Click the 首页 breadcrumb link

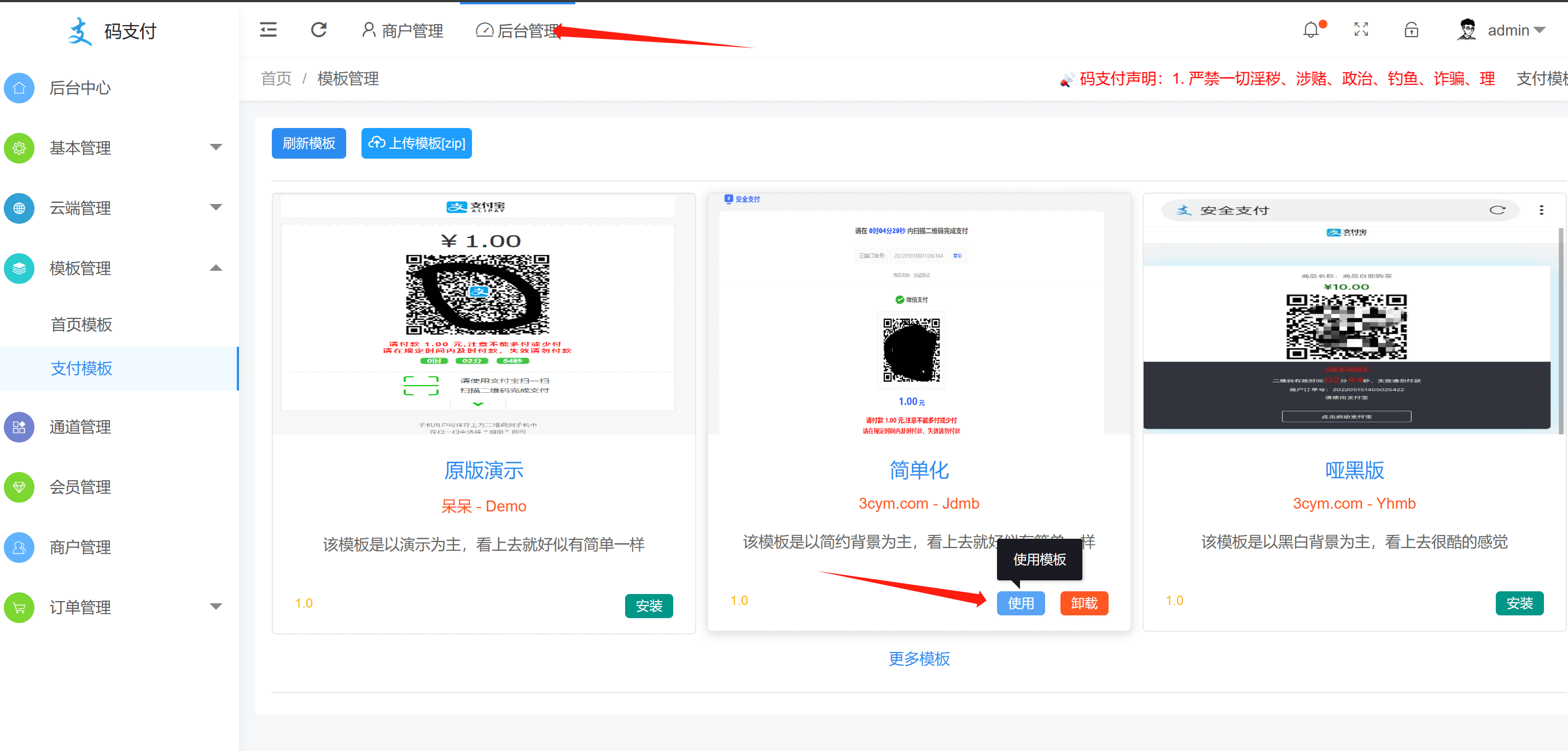pos(276,79)
